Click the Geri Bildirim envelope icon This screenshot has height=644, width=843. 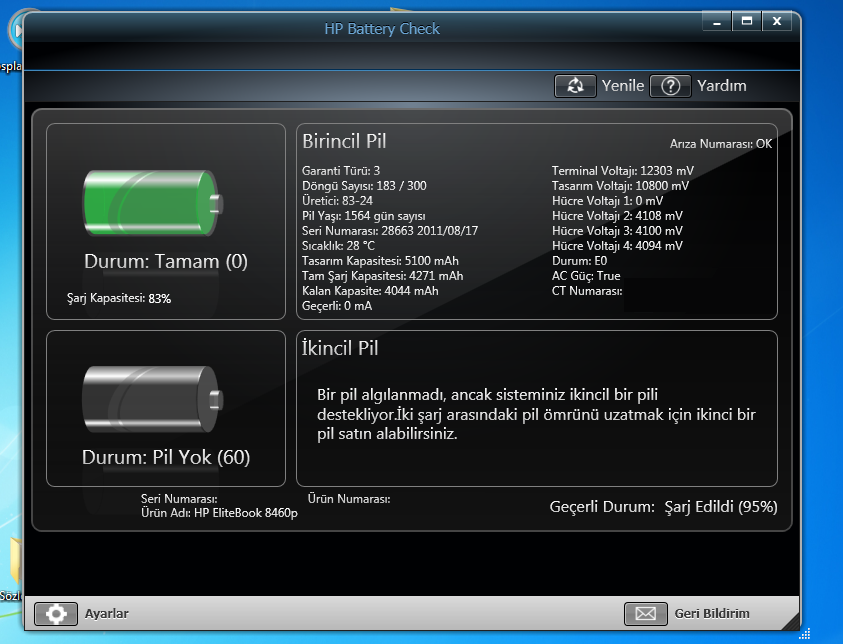pos(646,614)
